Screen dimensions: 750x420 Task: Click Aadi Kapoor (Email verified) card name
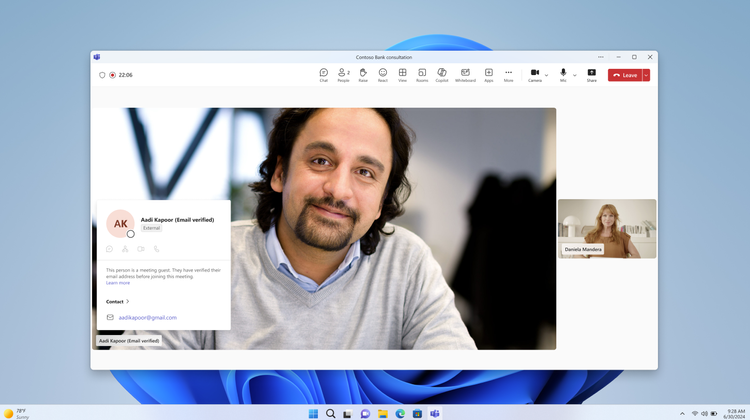click(x=177, y=220)
